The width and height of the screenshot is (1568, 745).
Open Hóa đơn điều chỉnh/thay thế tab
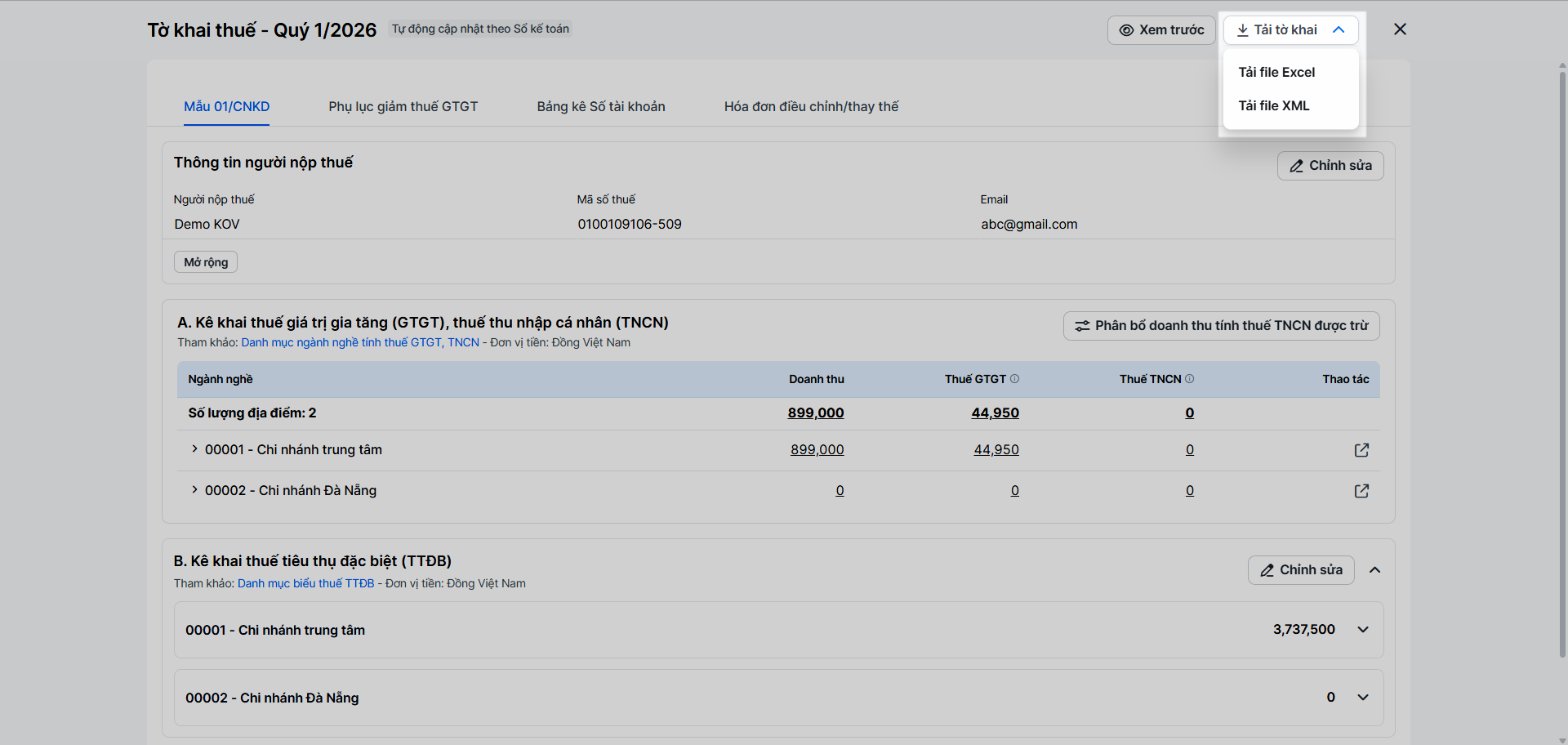(x=811, y=106)
